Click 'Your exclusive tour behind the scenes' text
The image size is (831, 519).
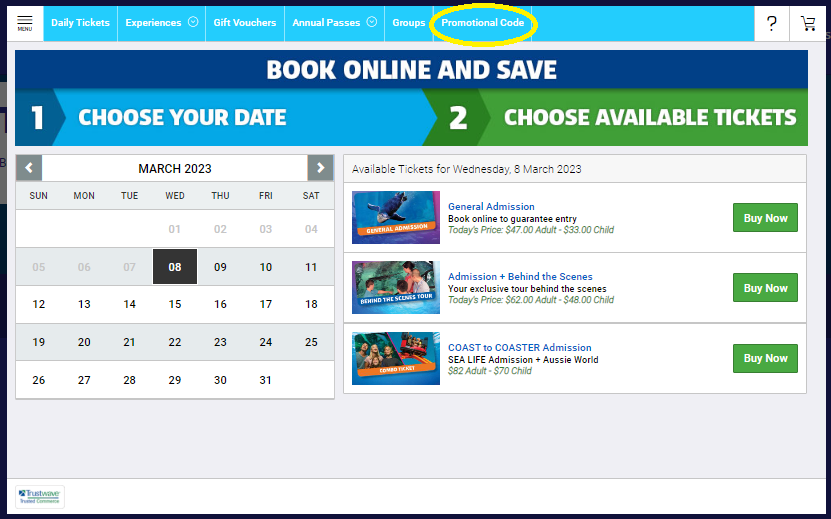point(527,289)
